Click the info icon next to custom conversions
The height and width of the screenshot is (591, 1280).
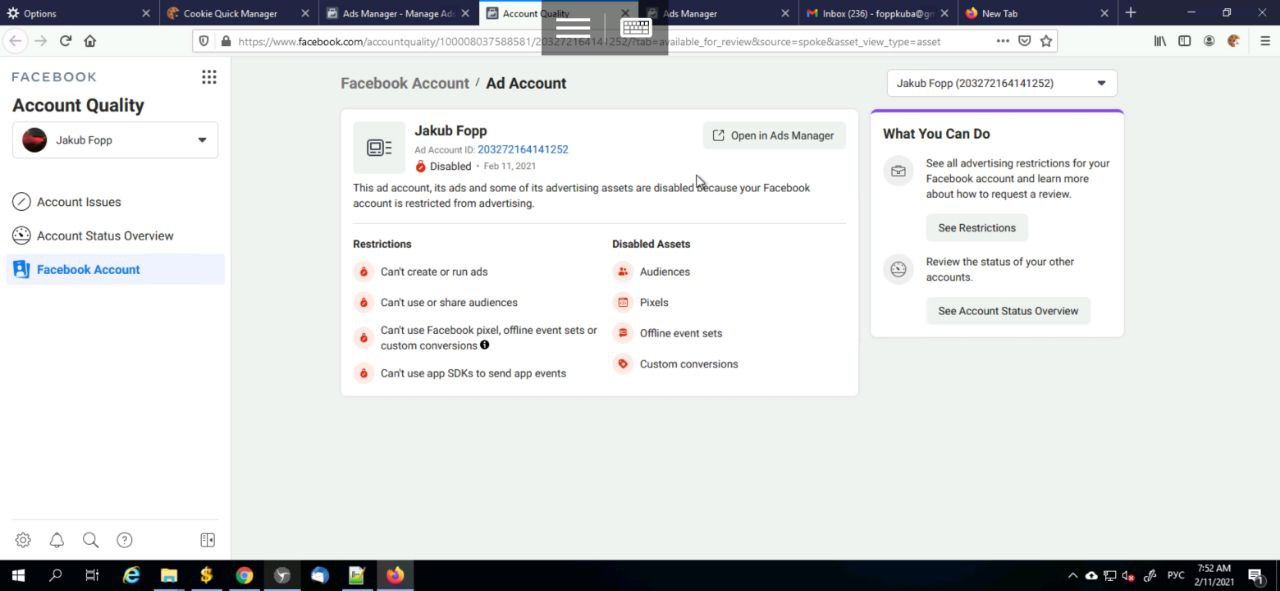tap(485, 345)
